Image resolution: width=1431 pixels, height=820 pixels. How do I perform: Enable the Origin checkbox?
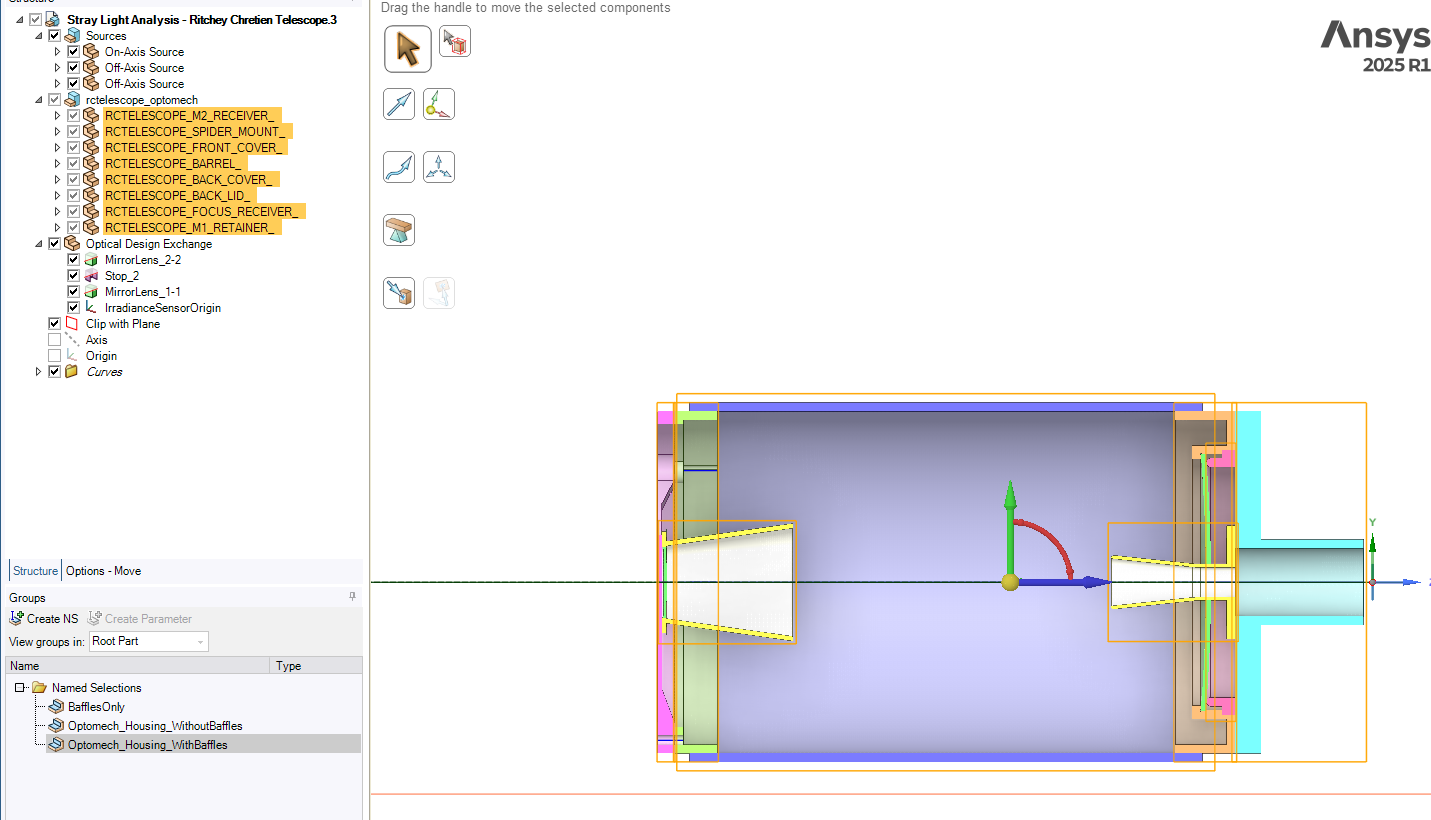54,356
